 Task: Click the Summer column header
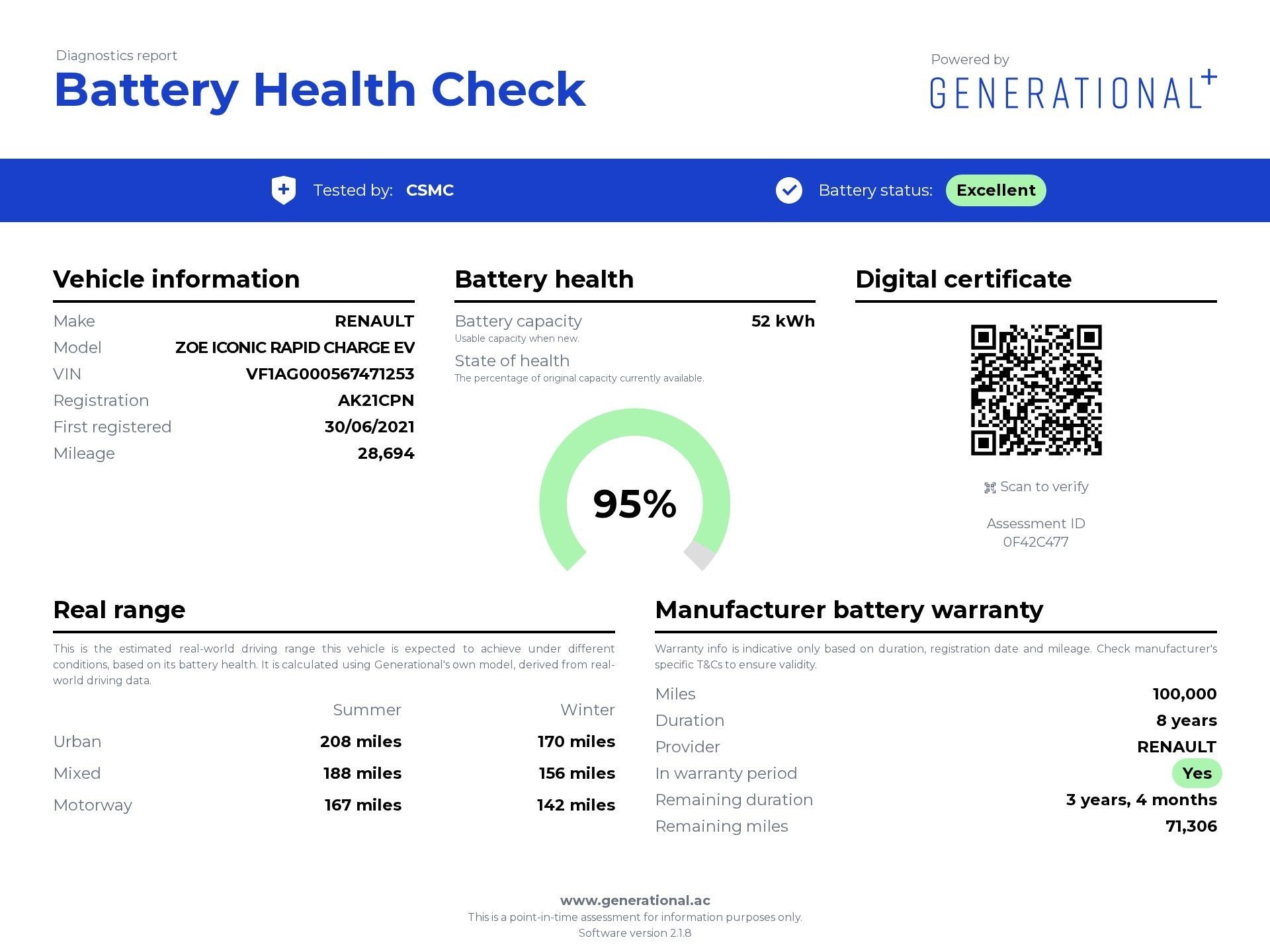(366, 710)
